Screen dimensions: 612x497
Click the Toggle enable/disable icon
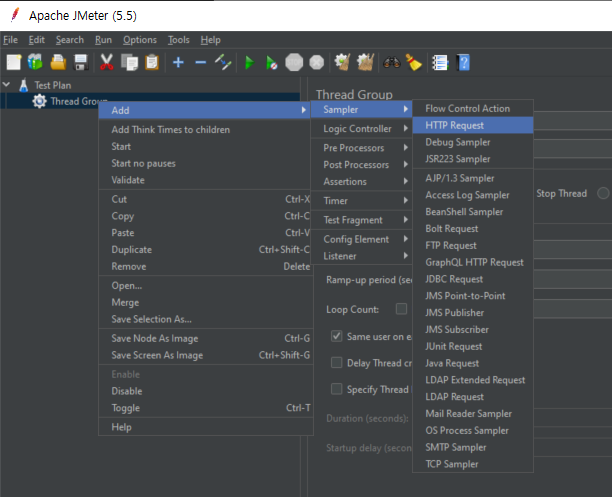[x=223, y=62]
